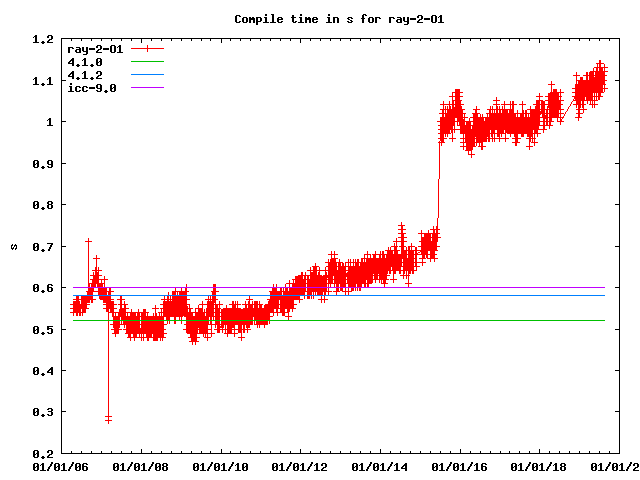Click the 01/01/16 x-axis date label
This screenshot has width=640, height=480.
coord(460,466)
